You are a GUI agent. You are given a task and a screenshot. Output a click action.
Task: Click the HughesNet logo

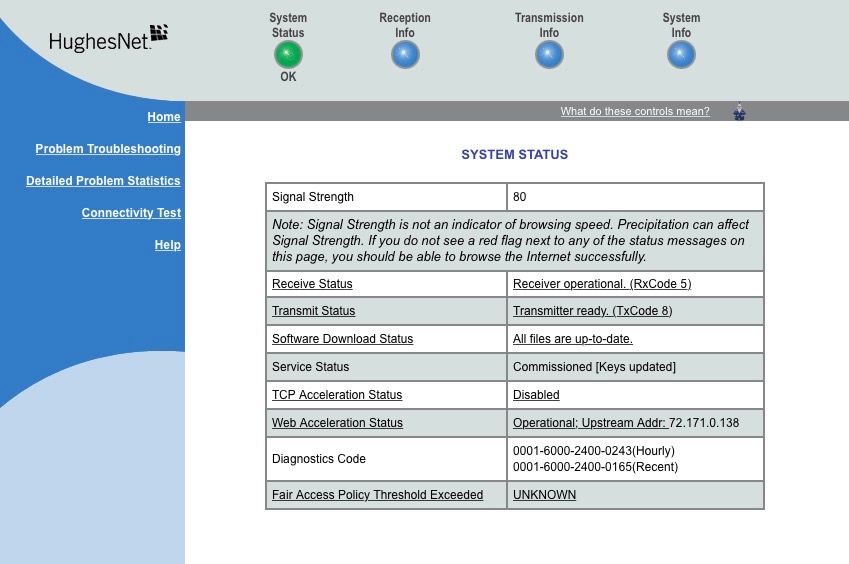click(108, 39)
